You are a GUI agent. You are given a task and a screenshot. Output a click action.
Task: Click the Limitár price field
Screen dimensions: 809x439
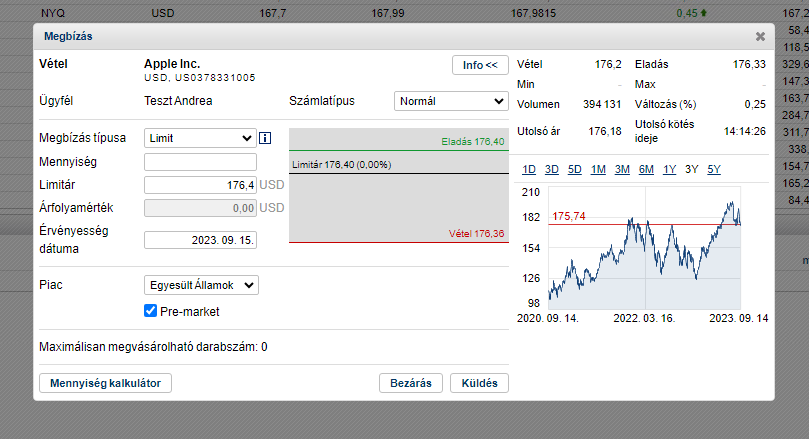coord(200,185)
